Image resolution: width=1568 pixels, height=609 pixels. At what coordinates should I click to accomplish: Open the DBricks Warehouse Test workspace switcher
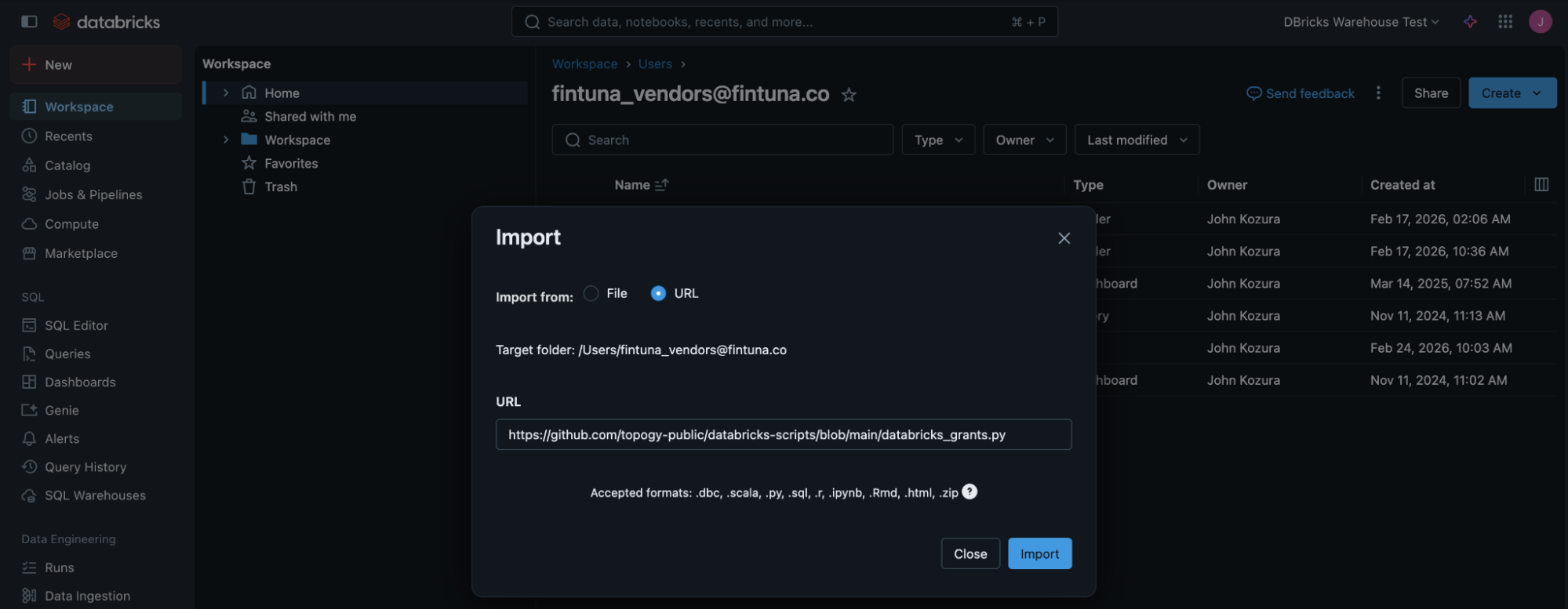[1361, 22]
